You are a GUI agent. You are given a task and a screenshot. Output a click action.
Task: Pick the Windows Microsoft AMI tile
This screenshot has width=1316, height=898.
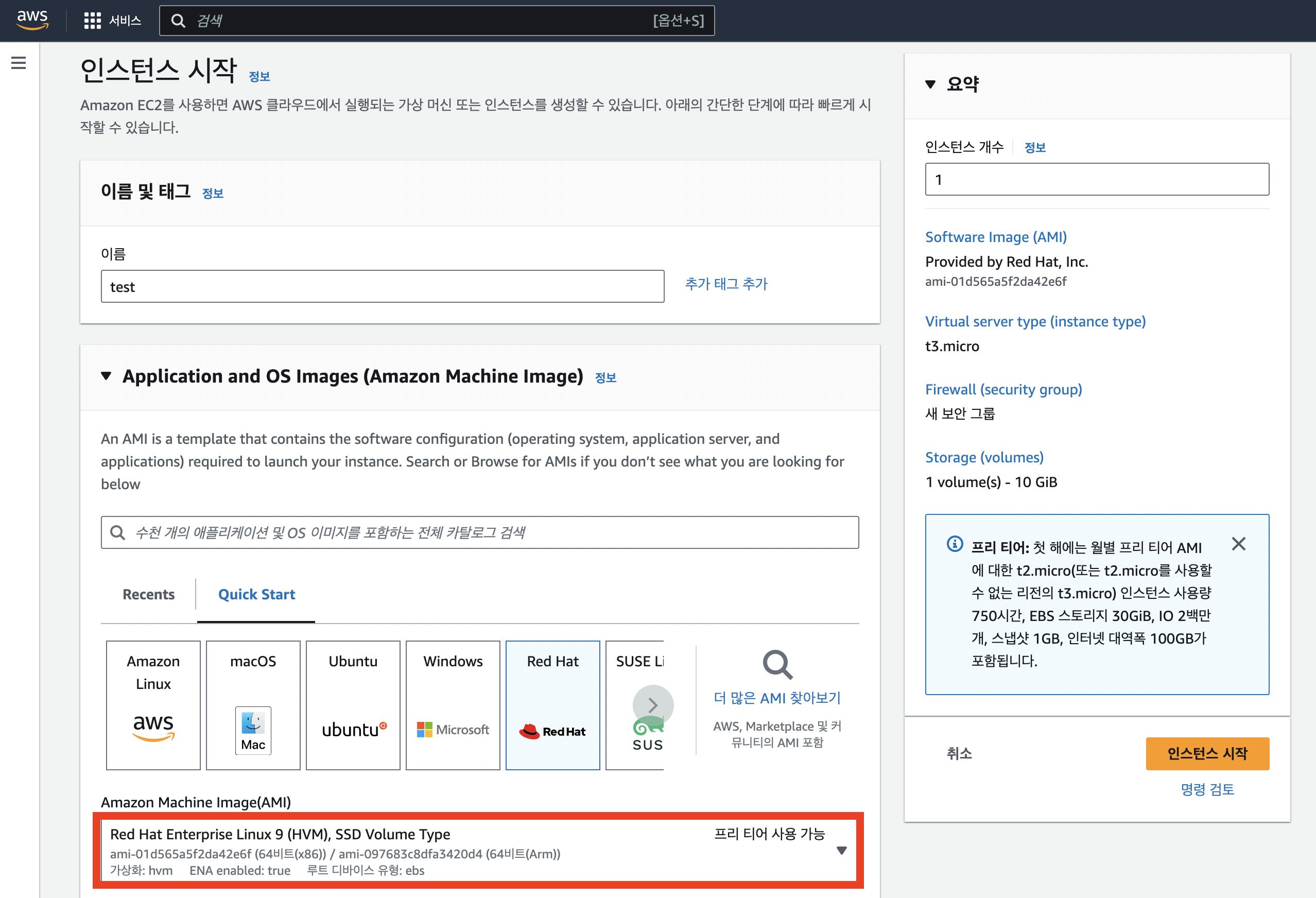453,704
